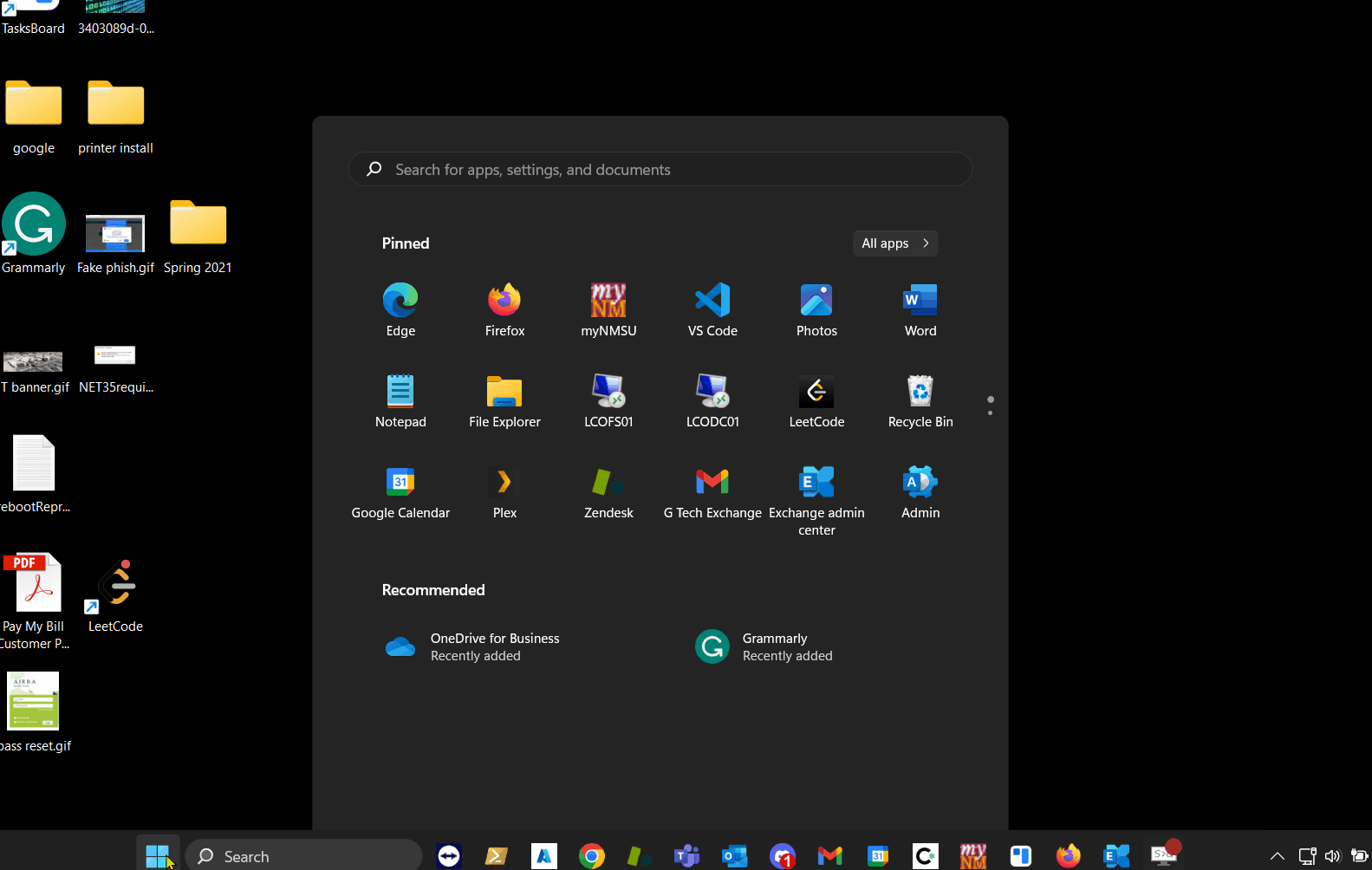The height and width of the screenshot is (870, 1372).
Task: Select the pass reset.gif desktop file
Action: point(35,712)
